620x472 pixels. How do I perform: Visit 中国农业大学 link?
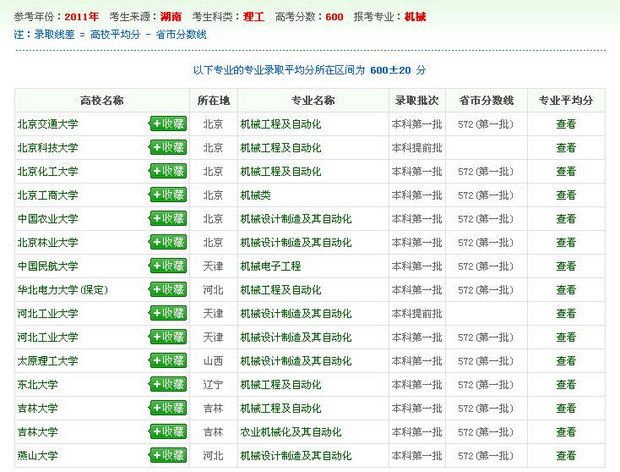click(x=48, y=219)
